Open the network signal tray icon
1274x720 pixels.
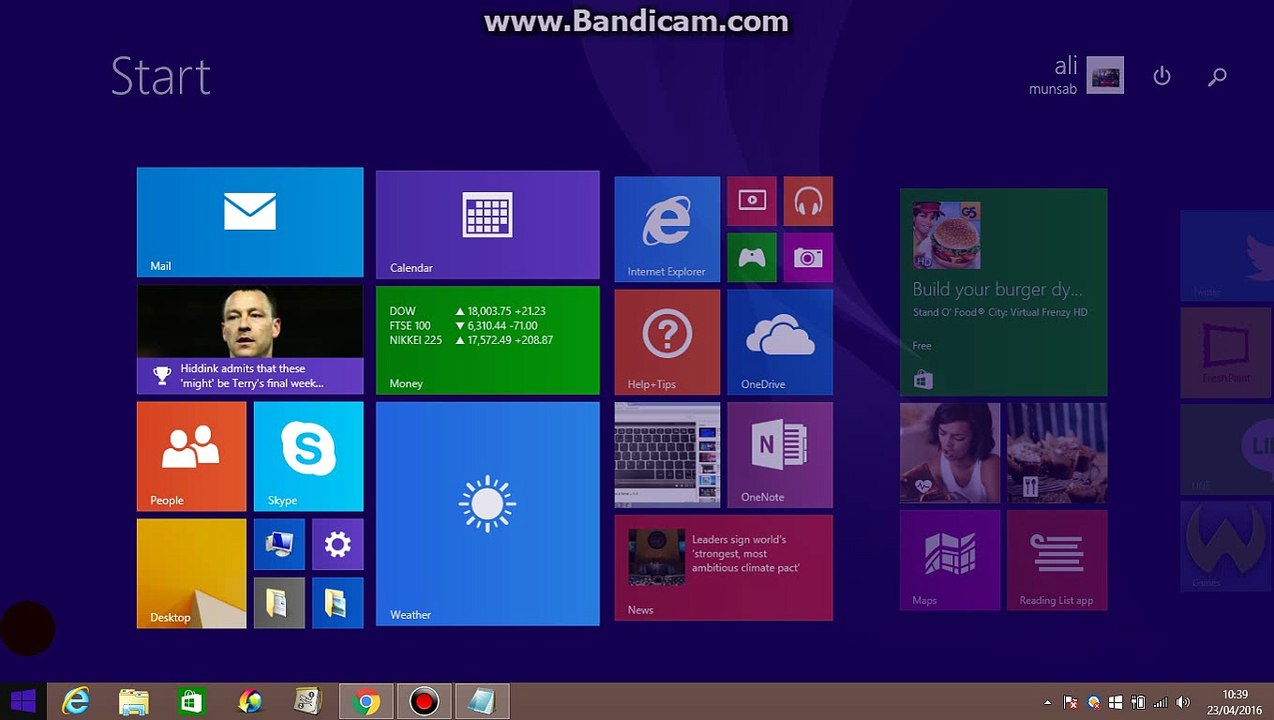tap(1160, 702)
